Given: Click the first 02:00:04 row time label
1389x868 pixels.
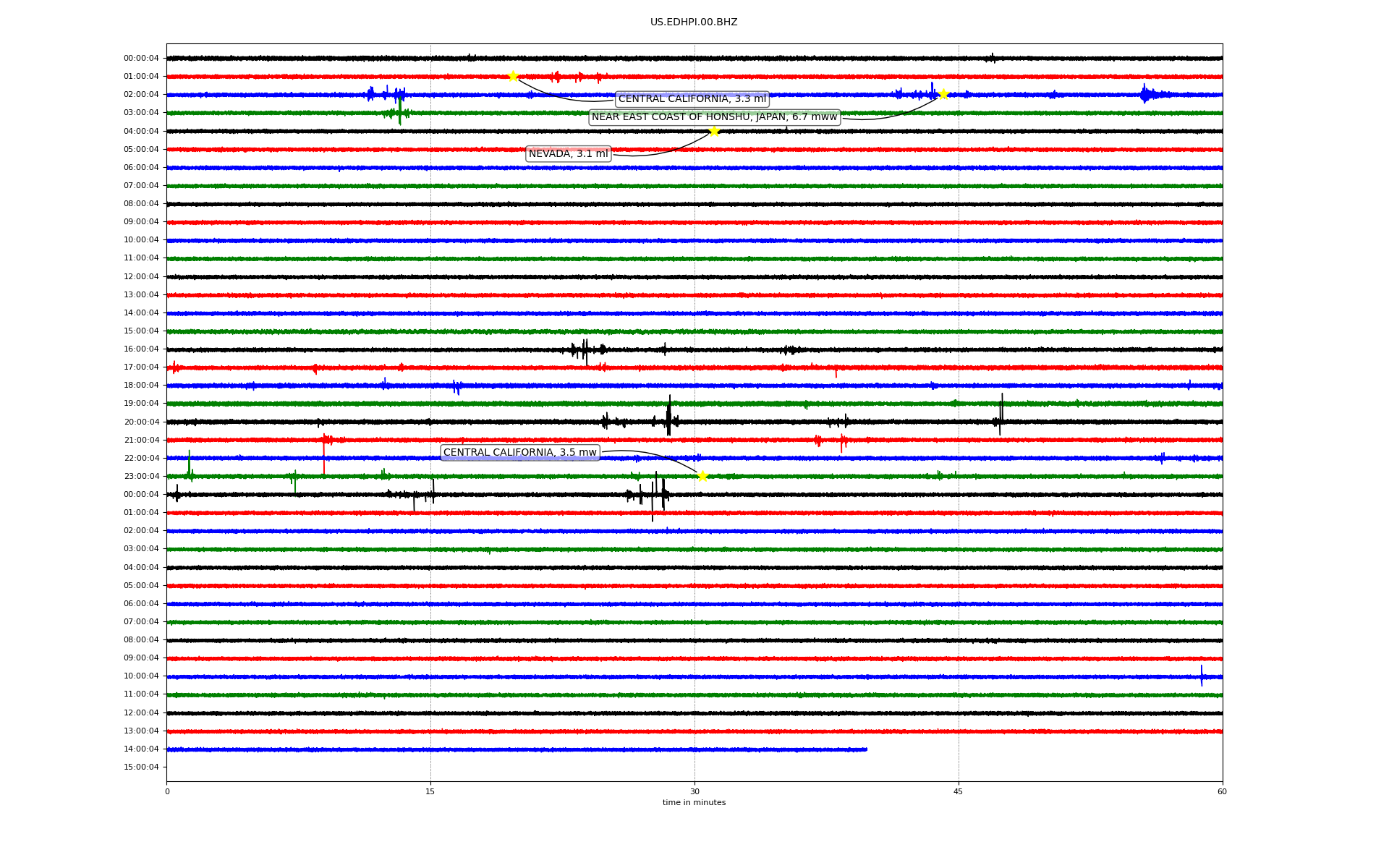Looking at the screenshot, I should 141,95.
